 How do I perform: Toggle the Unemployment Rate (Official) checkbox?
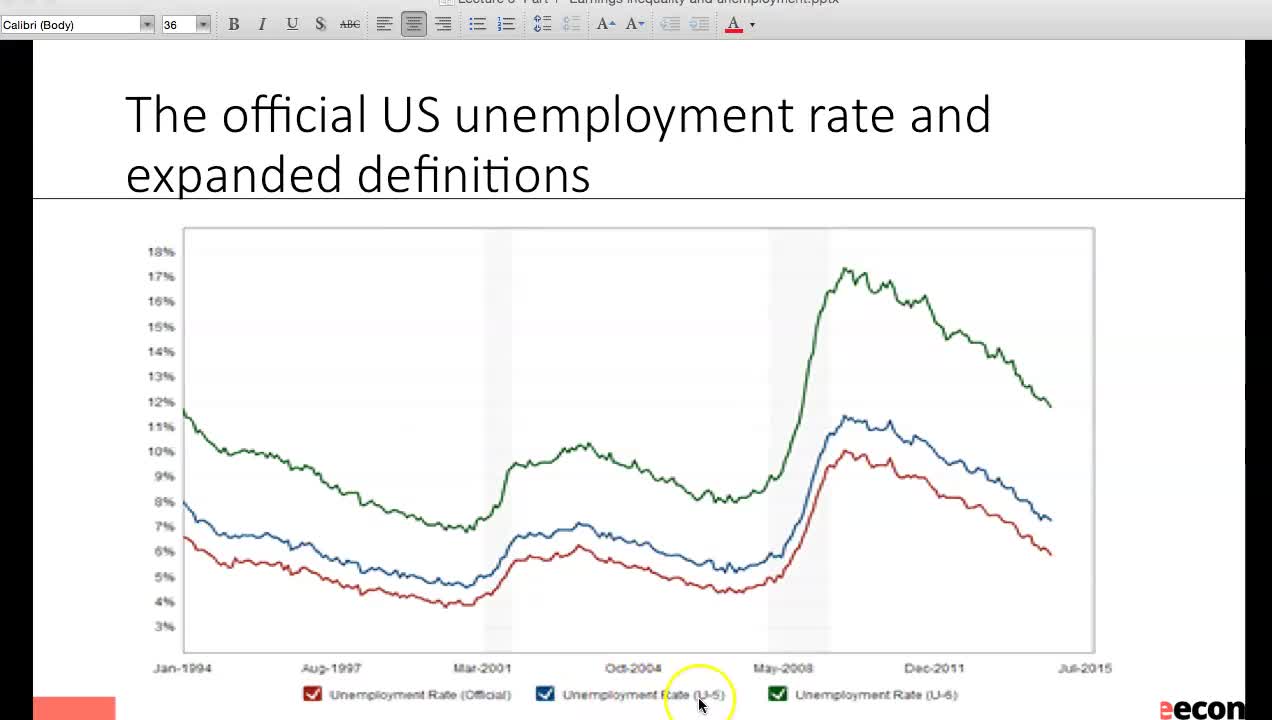tap(313, 694)
